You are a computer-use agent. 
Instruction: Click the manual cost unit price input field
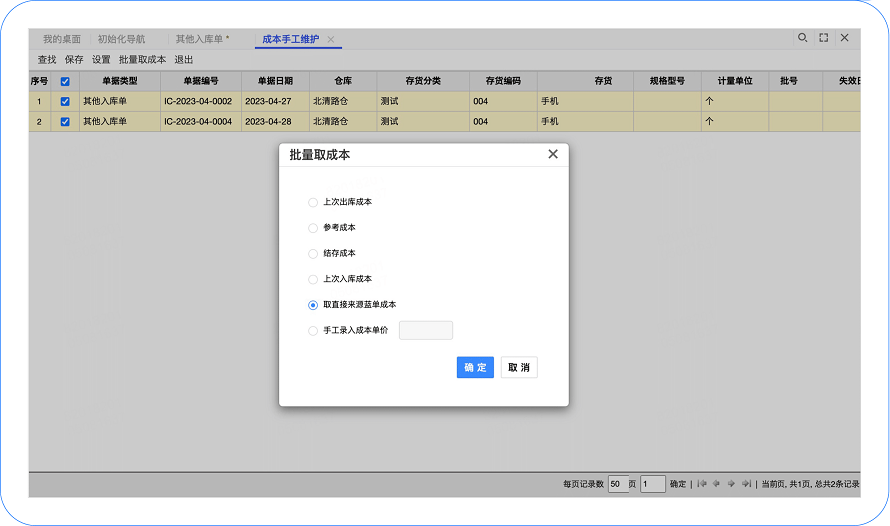(426, 331)
